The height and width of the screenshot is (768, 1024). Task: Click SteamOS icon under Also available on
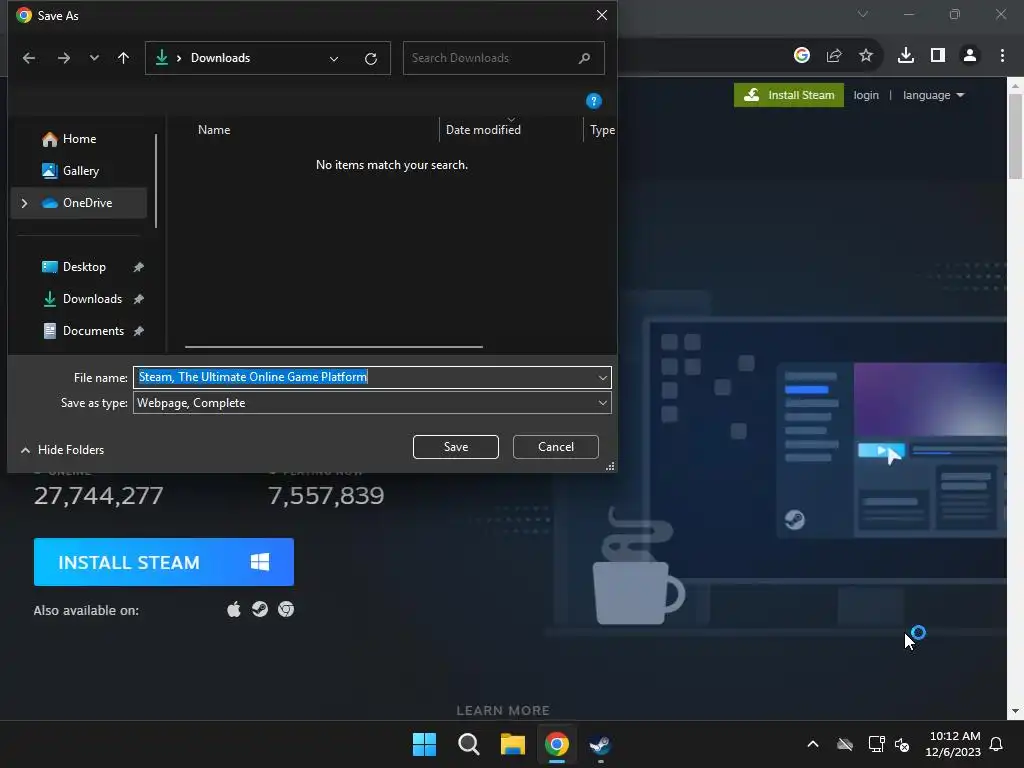tap(260, 609)
